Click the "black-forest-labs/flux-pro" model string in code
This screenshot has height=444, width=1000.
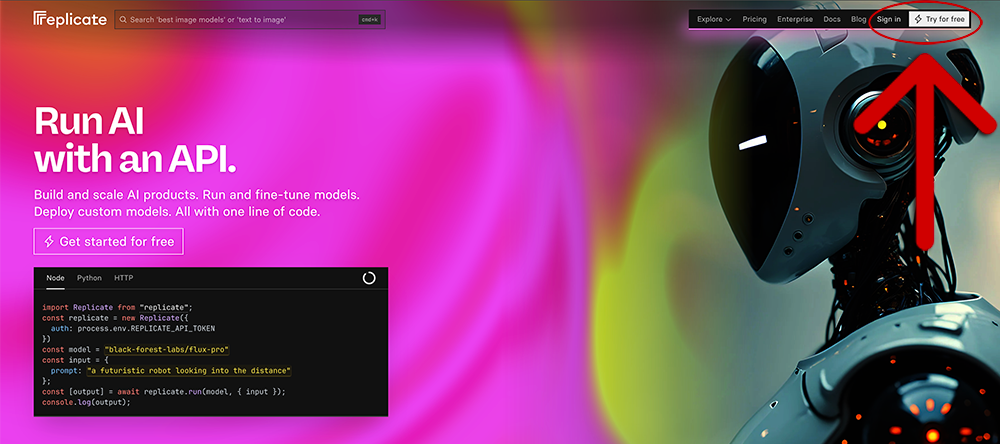(166, 349)
